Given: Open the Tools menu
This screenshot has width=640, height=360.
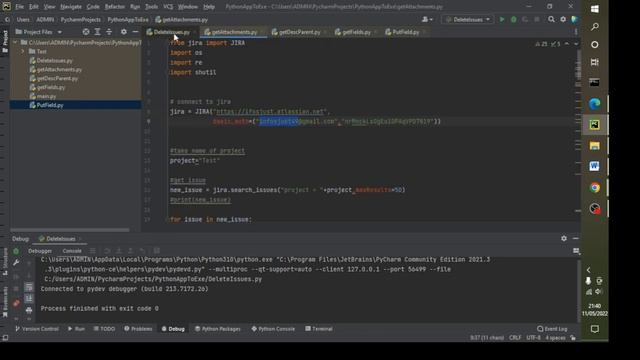Looking at the screenshot, I should tap(151, 7).
